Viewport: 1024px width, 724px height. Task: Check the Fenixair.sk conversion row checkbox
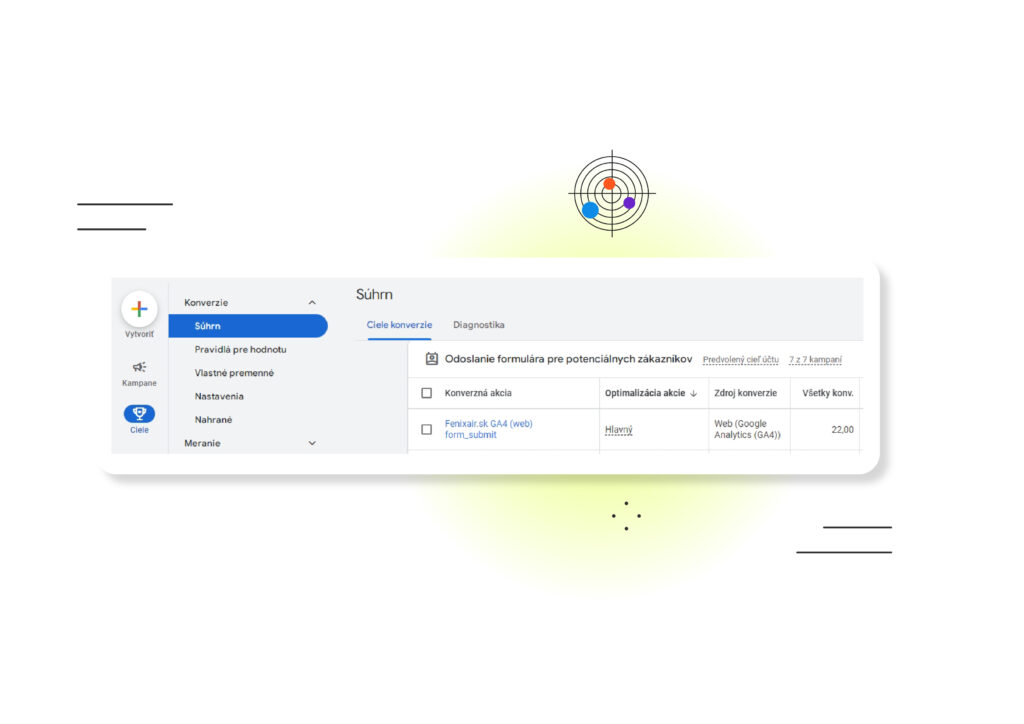coord(427,430)
